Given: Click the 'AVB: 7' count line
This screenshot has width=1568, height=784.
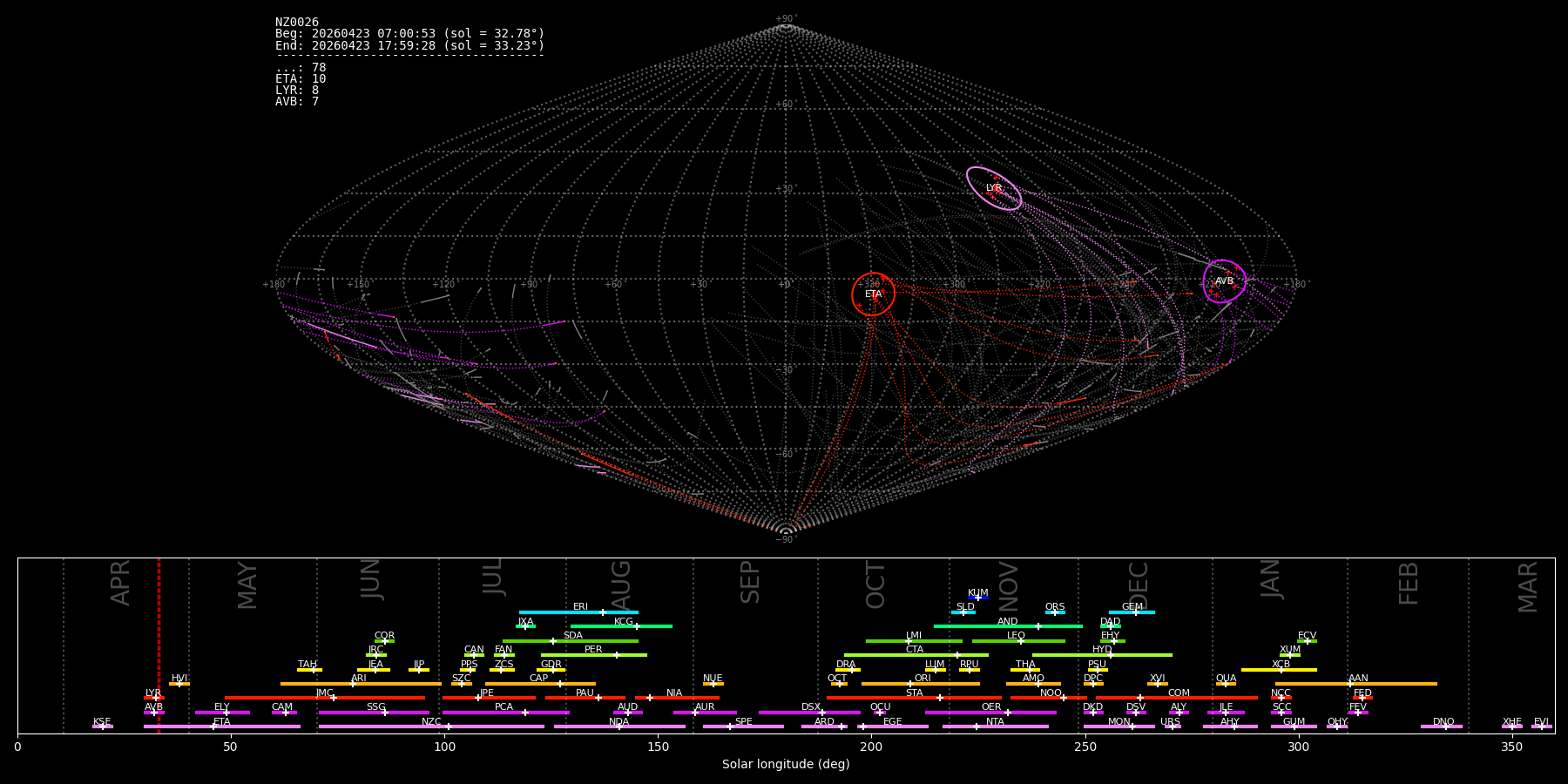Looking at the screenshot, I should click(297, 101).
